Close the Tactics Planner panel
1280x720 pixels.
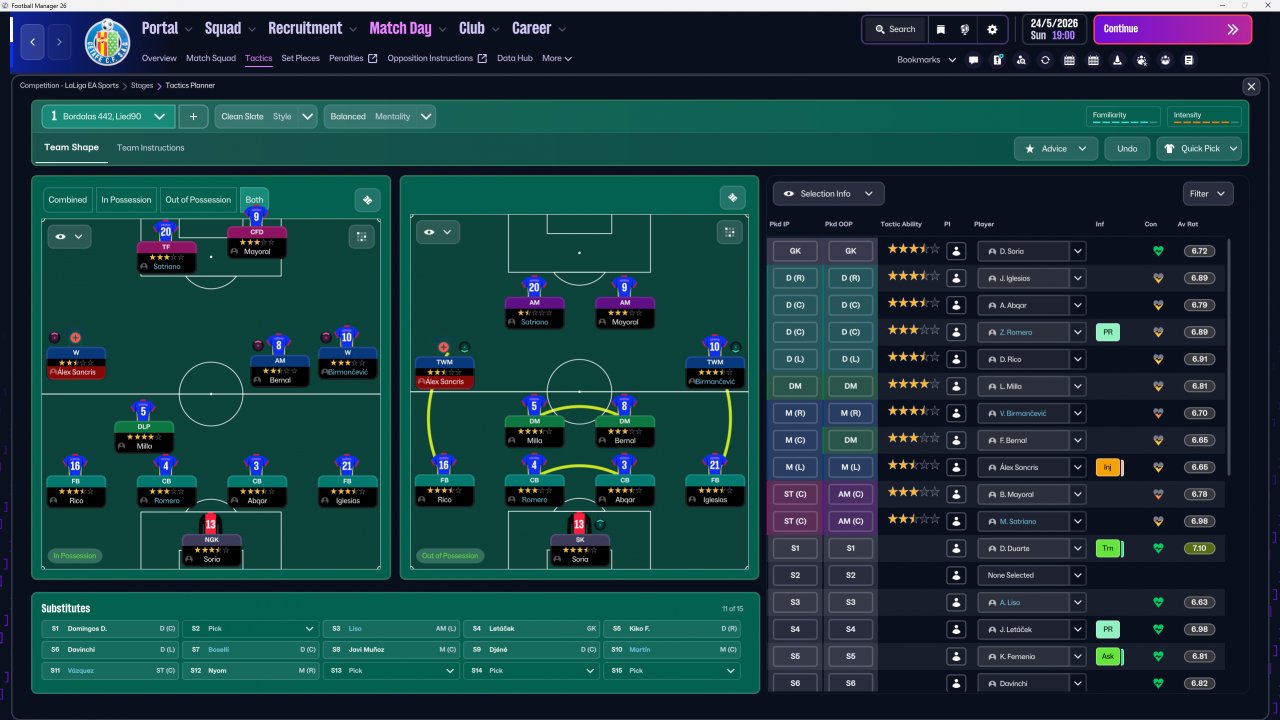(x=1251, y=87)
